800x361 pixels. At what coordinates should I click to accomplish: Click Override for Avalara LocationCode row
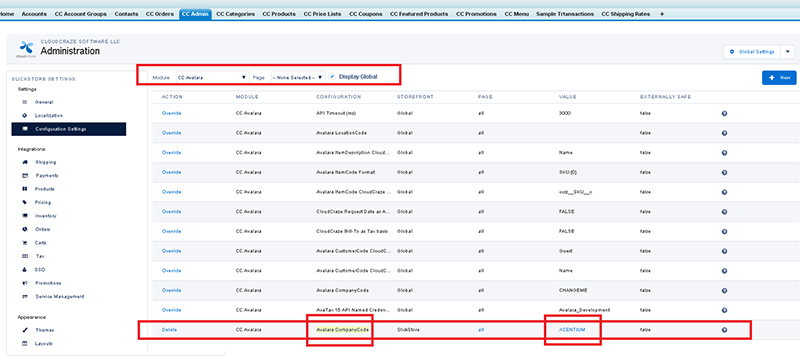click(x=171, y=133)
